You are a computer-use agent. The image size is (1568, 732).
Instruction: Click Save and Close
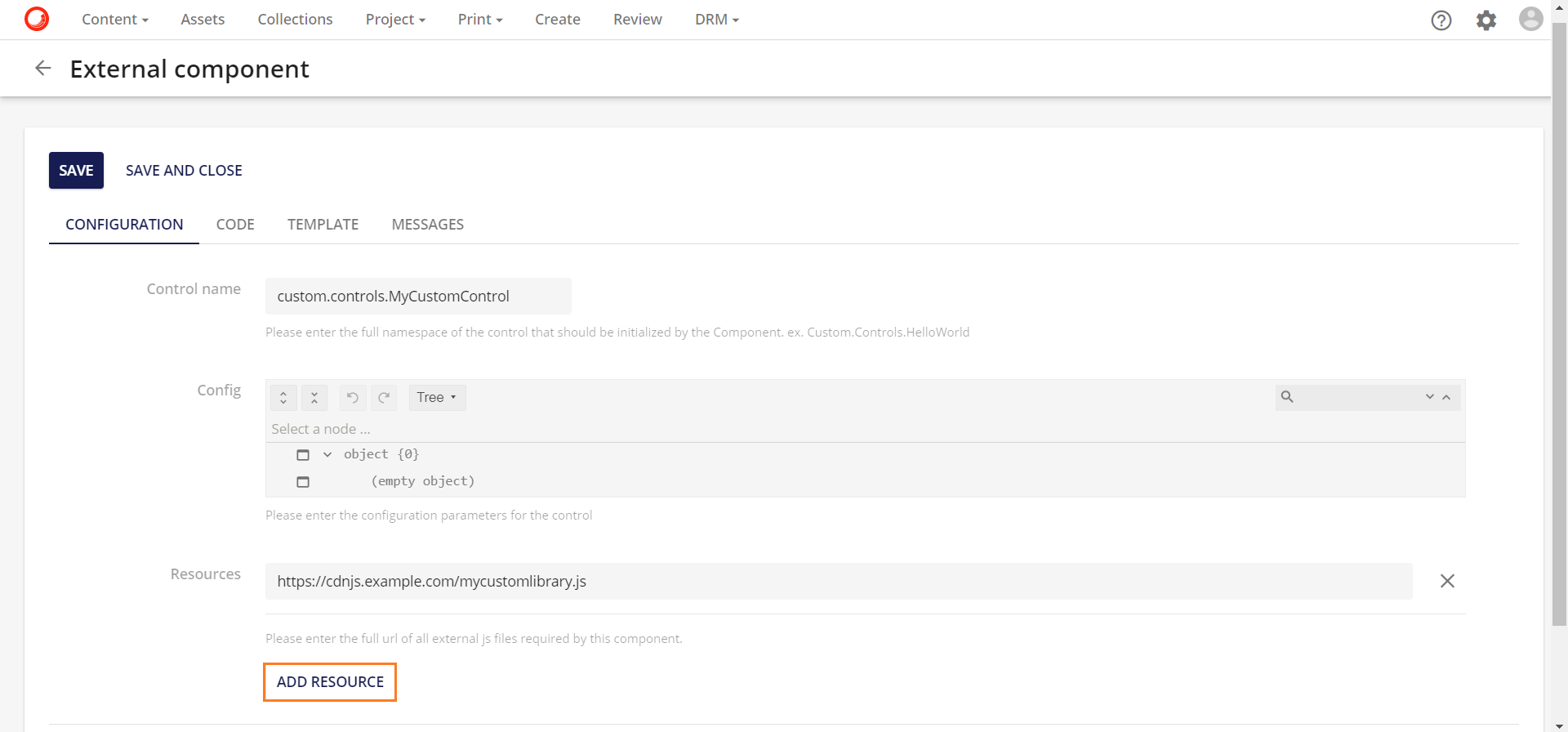click(184, 170)
